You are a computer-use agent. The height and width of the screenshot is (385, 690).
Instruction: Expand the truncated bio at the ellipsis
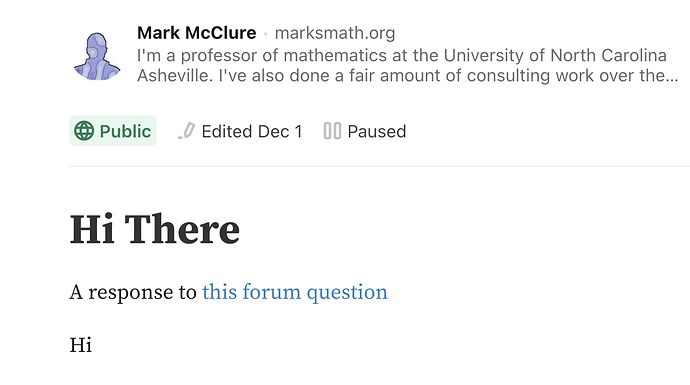tap(672, 76)
